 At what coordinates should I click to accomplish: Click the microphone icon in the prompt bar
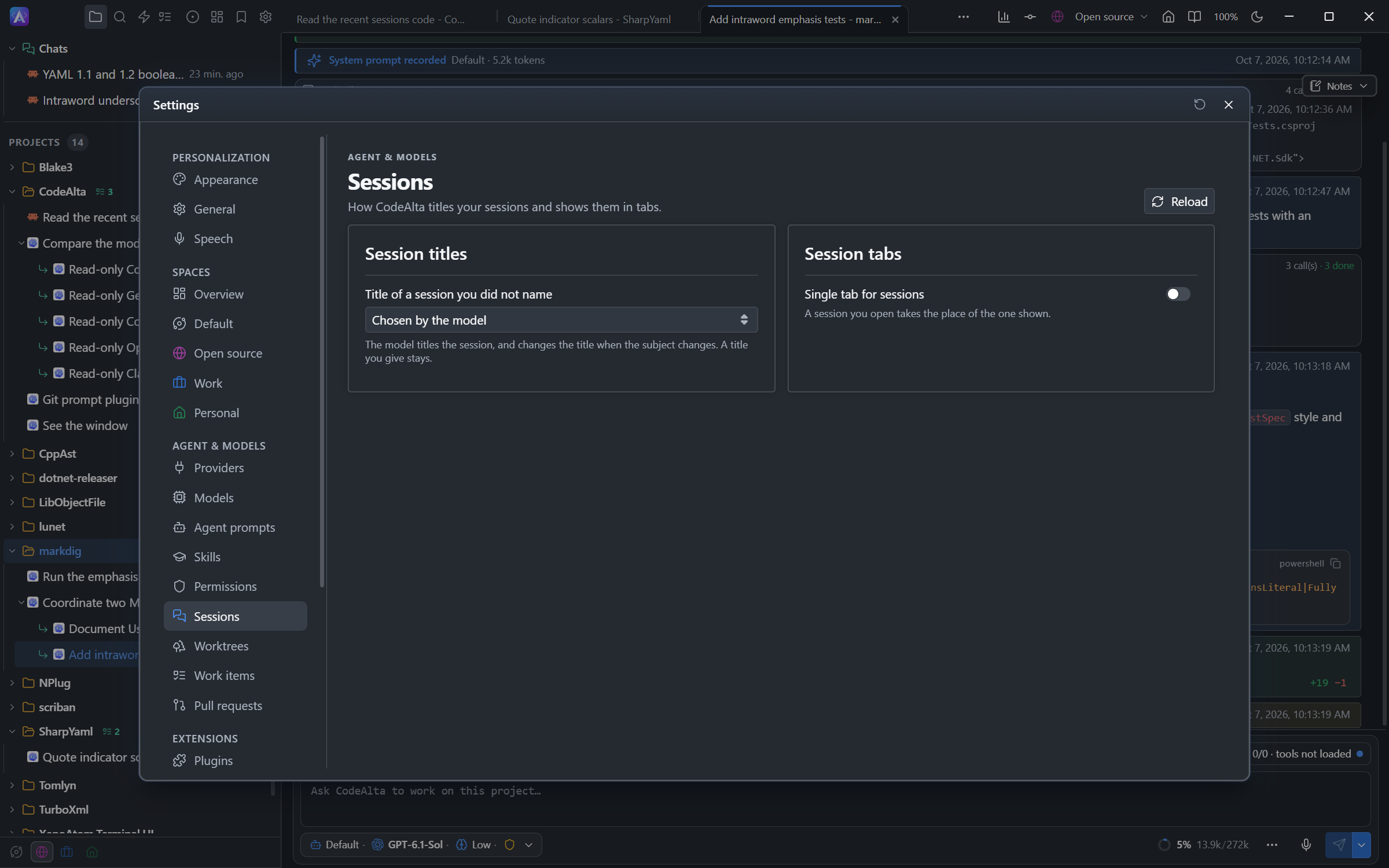[x=1306, y=845]
